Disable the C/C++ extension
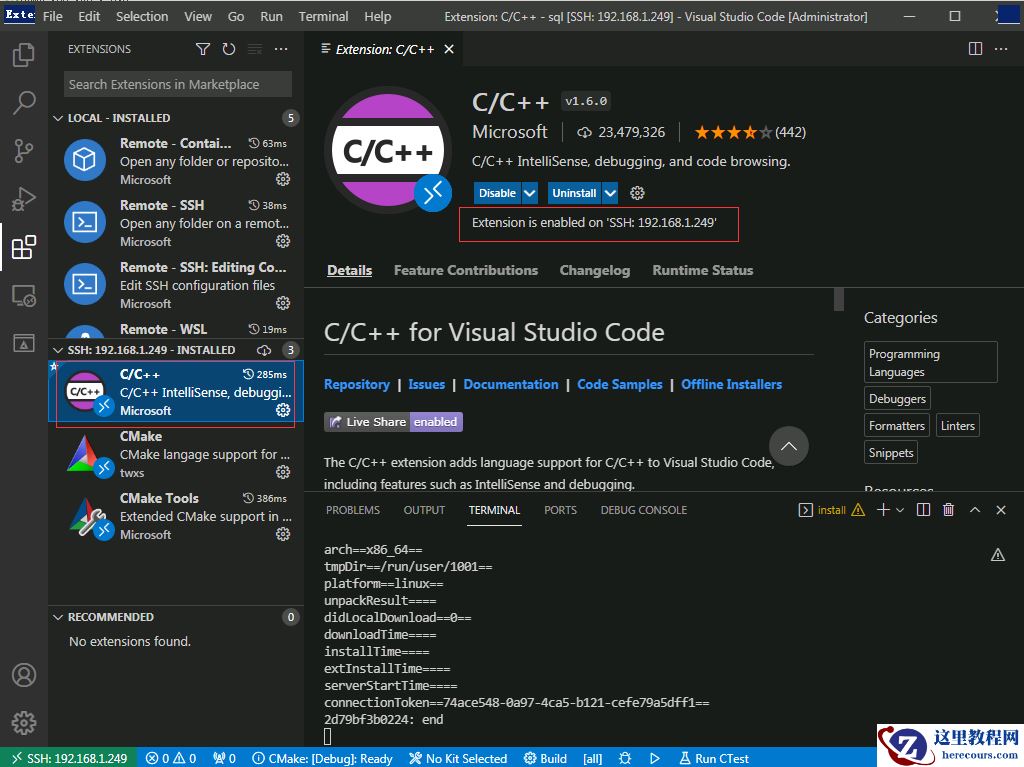1024x767 pixels. (497, 193)
